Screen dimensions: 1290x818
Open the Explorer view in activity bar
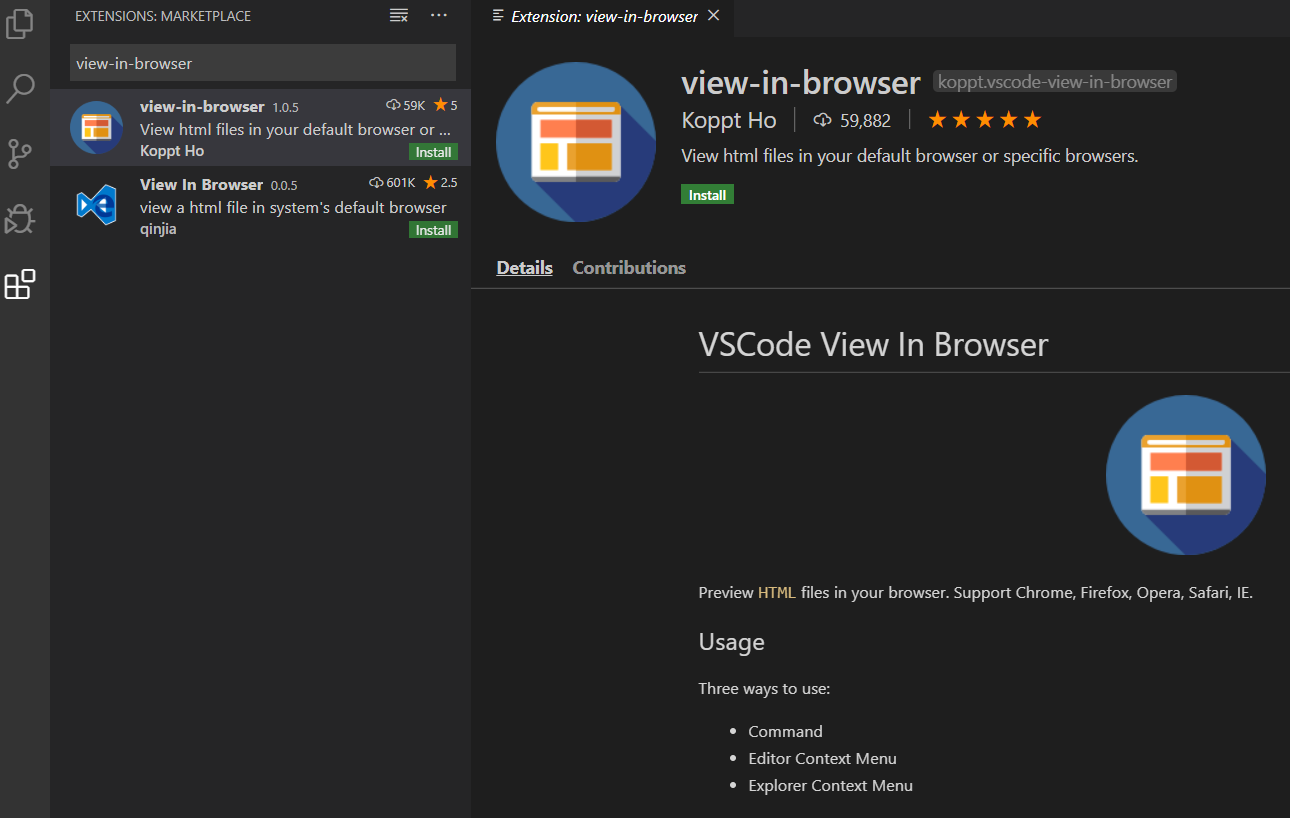(x=20, y=23)
